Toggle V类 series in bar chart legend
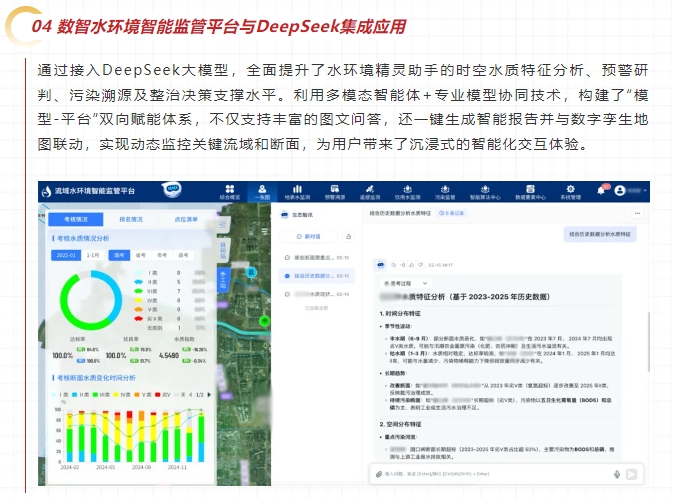Viewport: 674px width, 498px height. pos(143,394)
